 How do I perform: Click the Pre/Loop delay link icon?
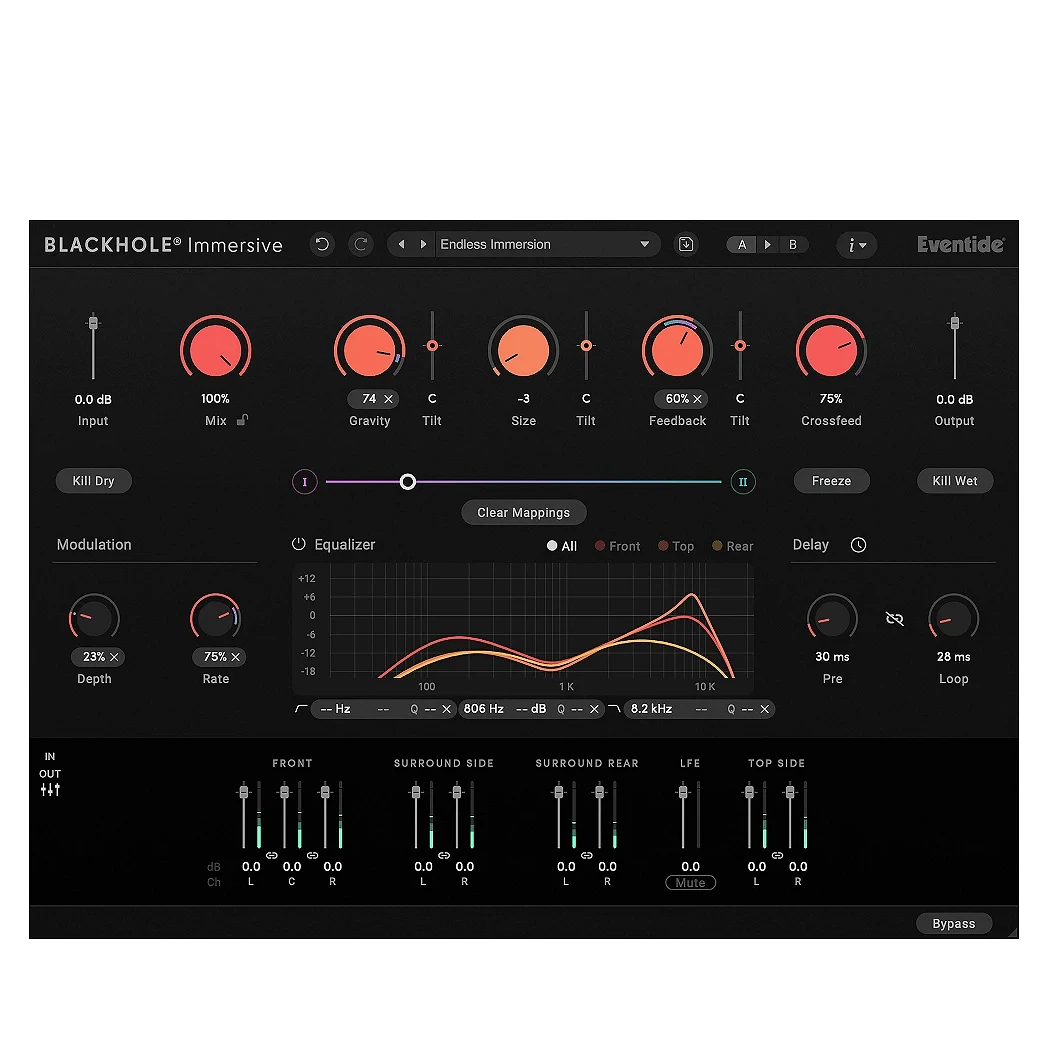894,619
